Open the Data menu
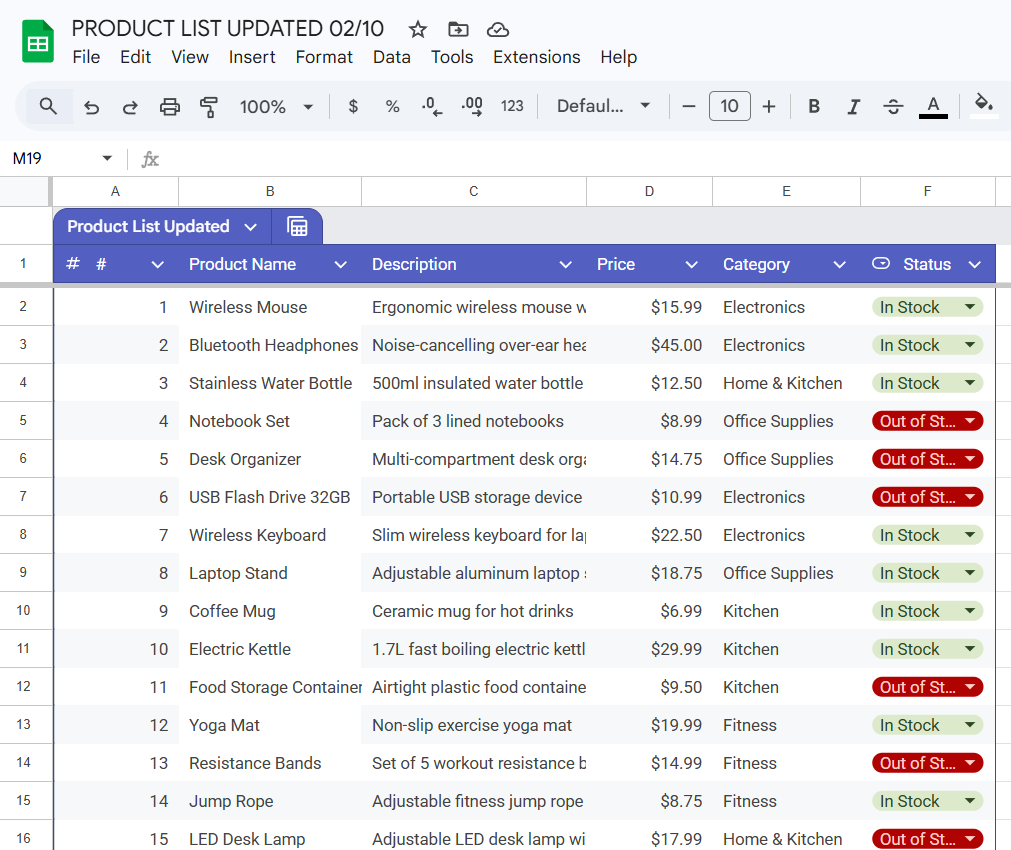Screen dimensions: 1011x850 click(391, 57)
